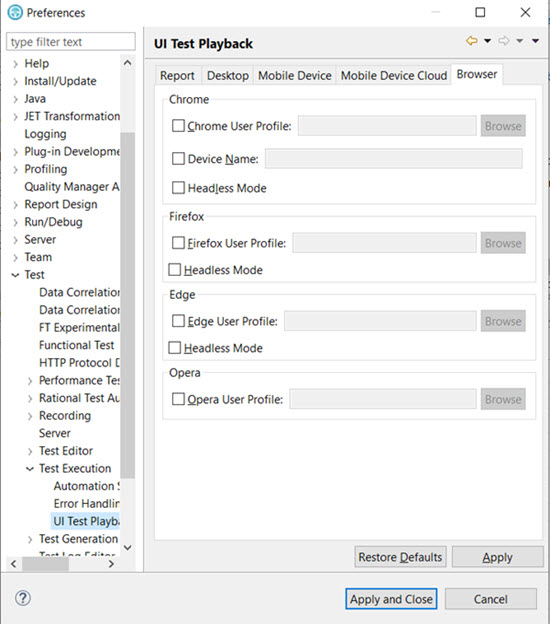
Task: Click the back navigation arrow icon
Action: (472, 41)
